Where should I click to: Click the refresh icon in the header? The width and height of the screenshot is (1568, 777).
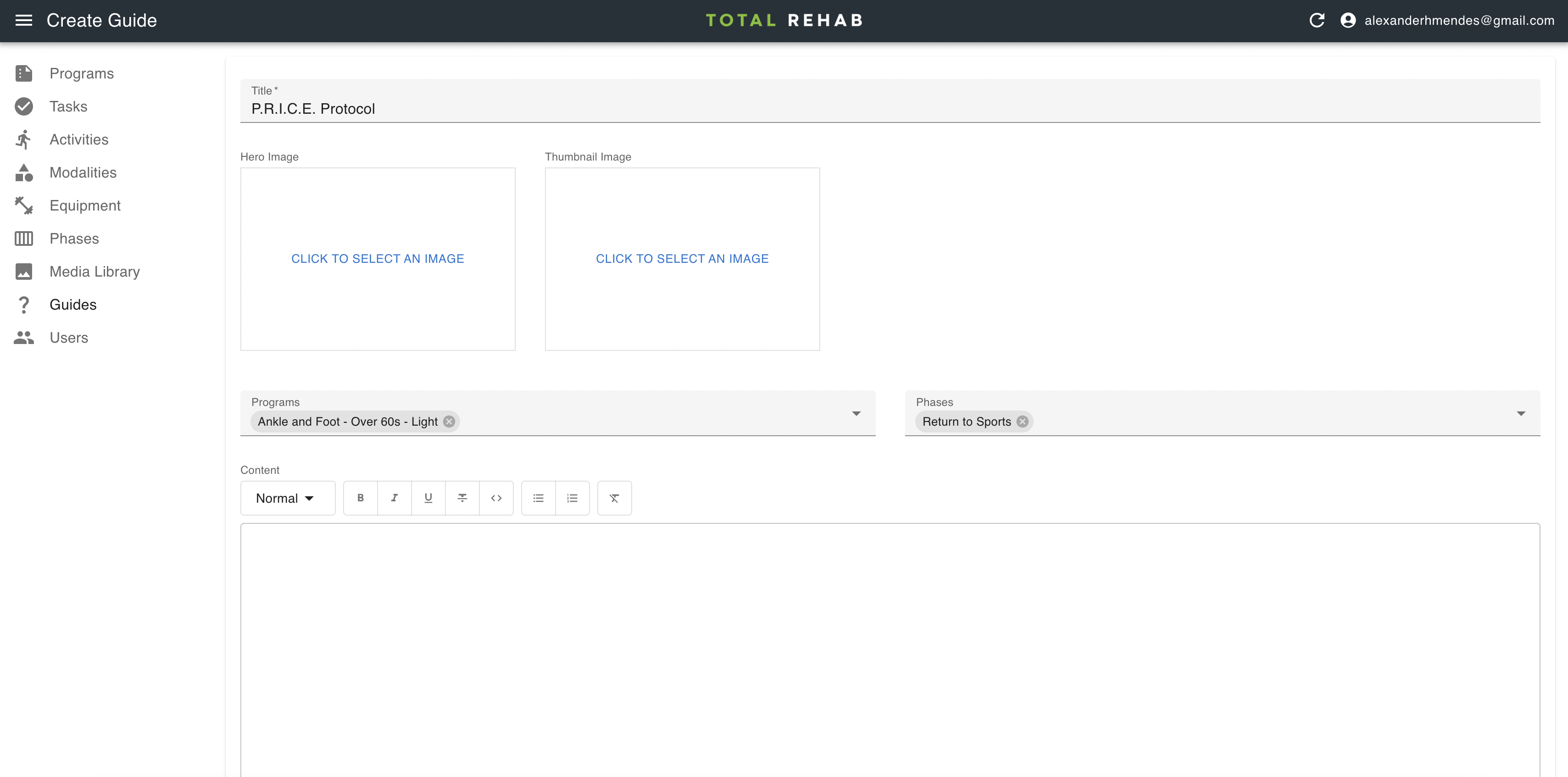[x=1317, y=20]
